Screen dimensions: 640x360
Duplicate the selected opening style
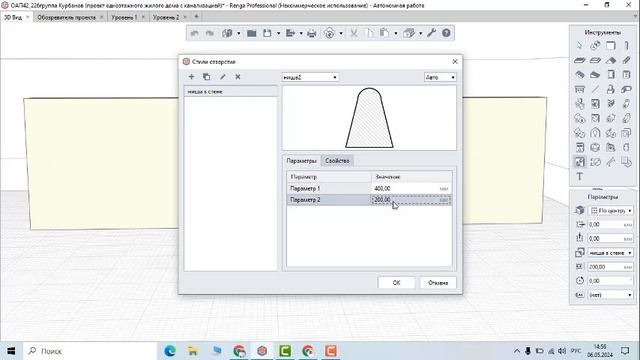pyautogui.click(x=207, y=77)
